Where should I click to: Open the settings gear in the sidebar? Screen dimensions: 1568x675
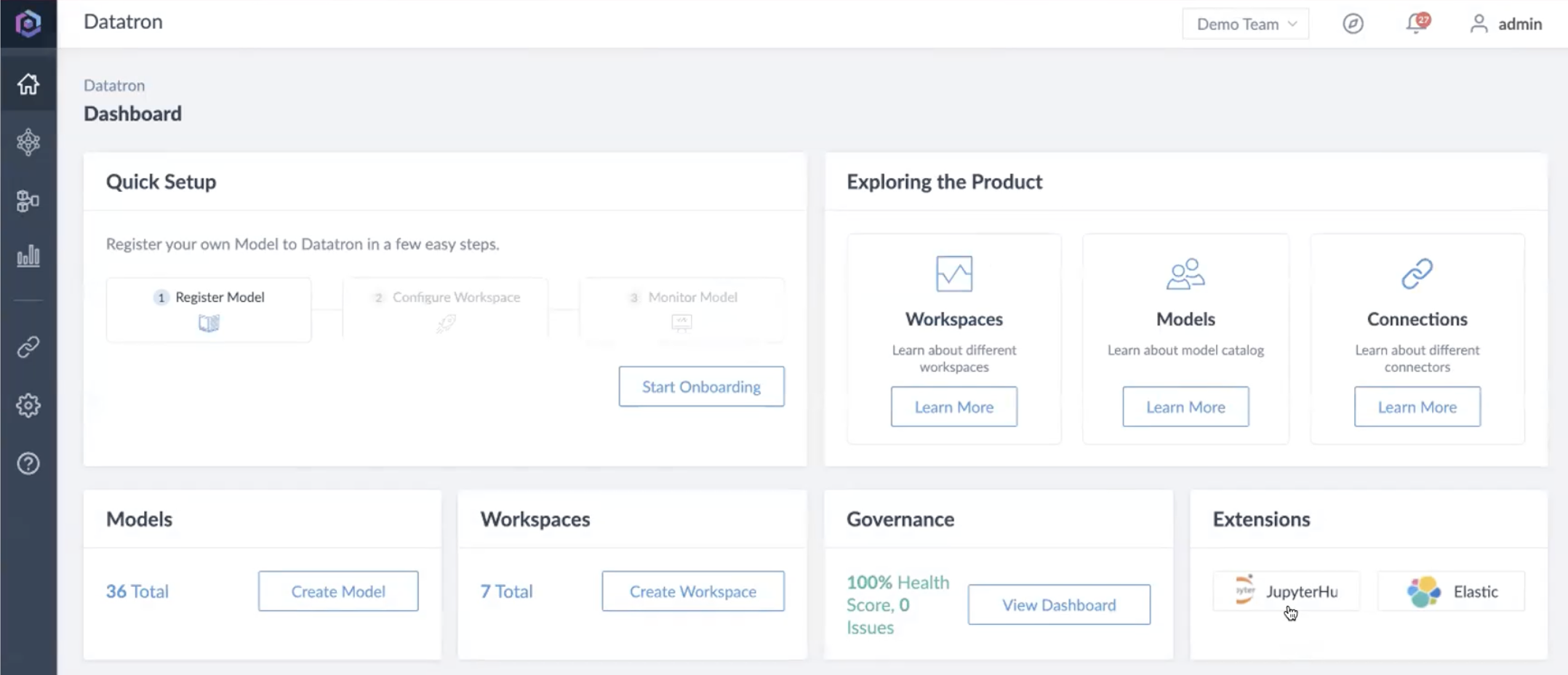click(28, 405)
